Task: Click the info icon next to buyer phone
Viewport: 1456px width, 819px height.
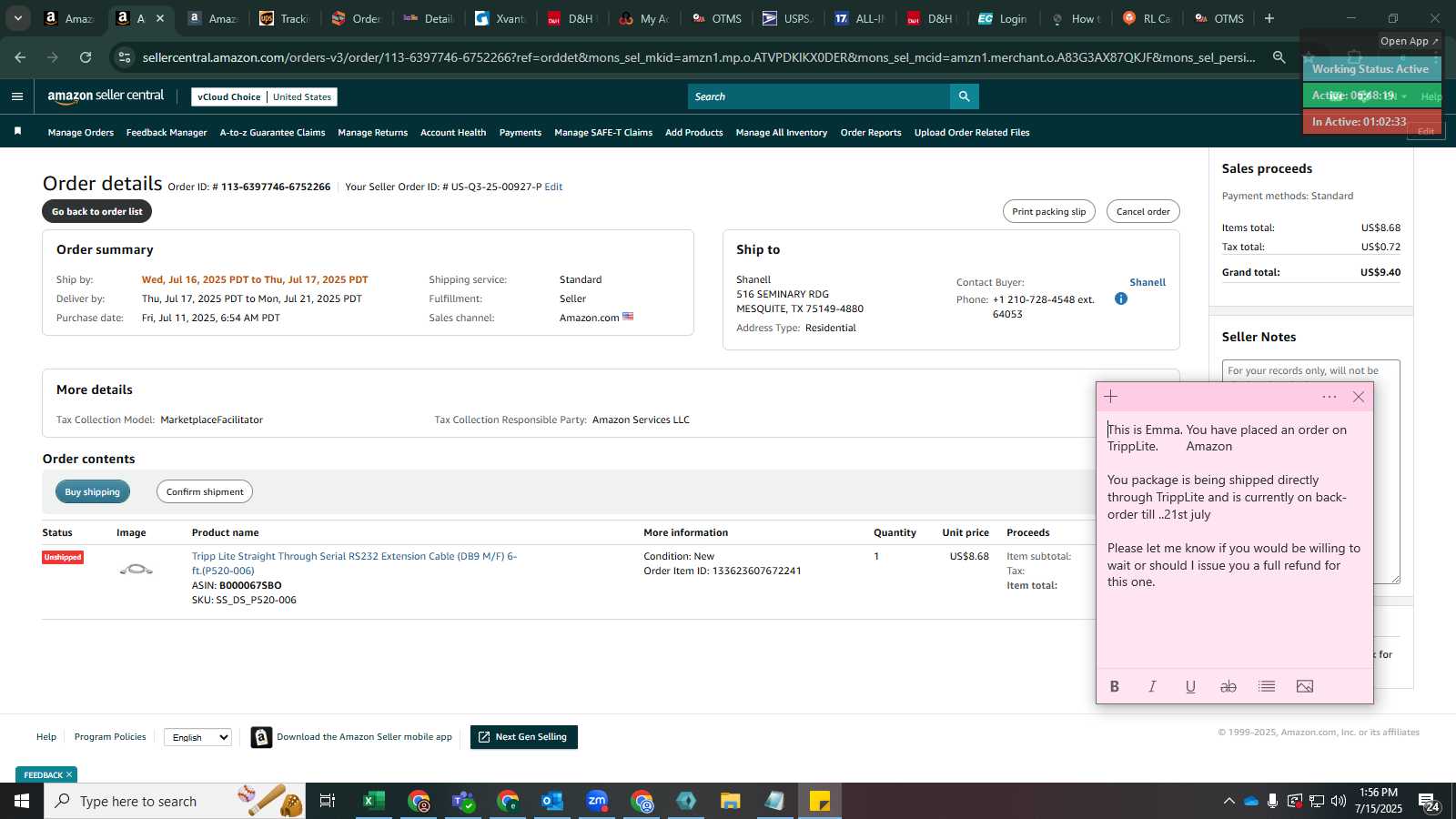Action: tap(1121, 298)
